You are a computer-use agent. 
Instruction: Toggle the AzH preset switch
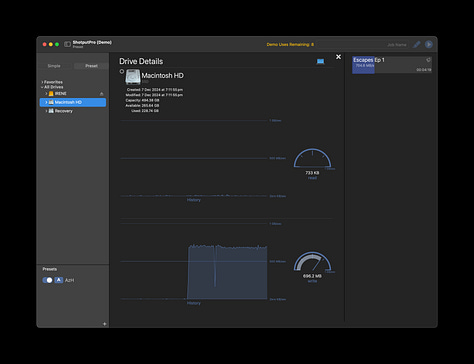48,280
